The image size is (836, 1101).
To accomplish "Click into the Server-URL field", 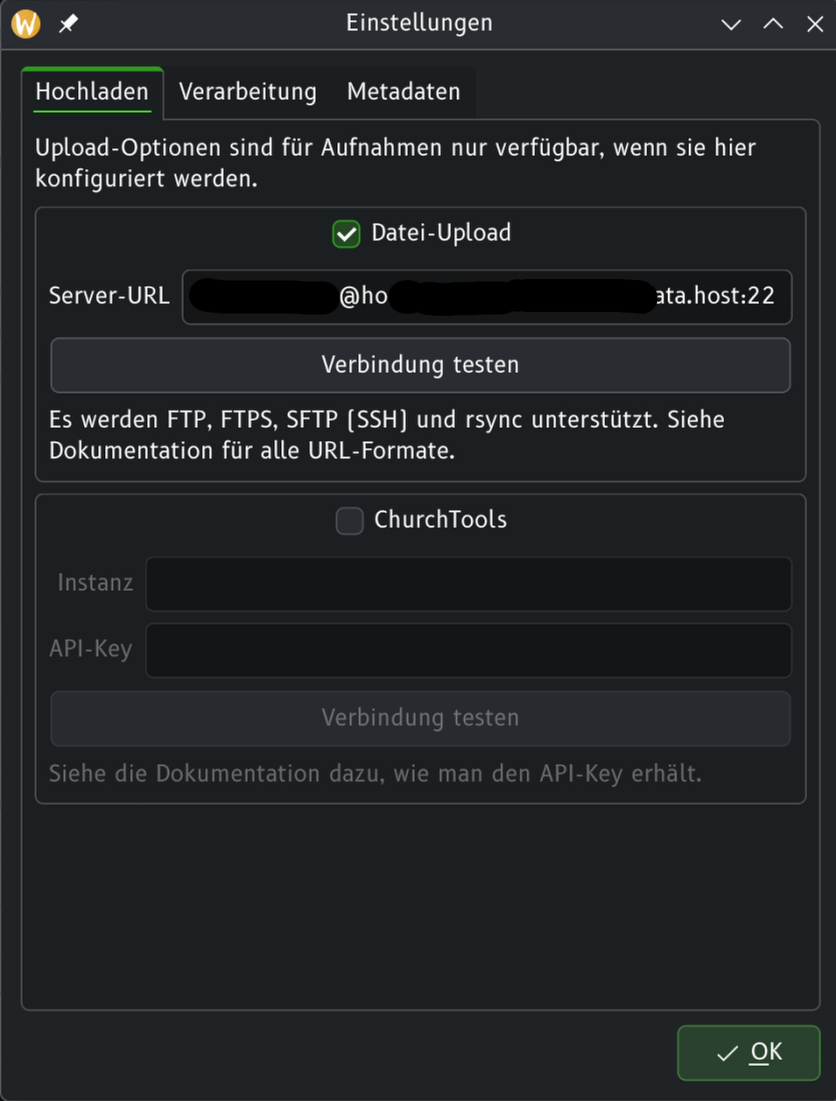I will tap(486, 297).
